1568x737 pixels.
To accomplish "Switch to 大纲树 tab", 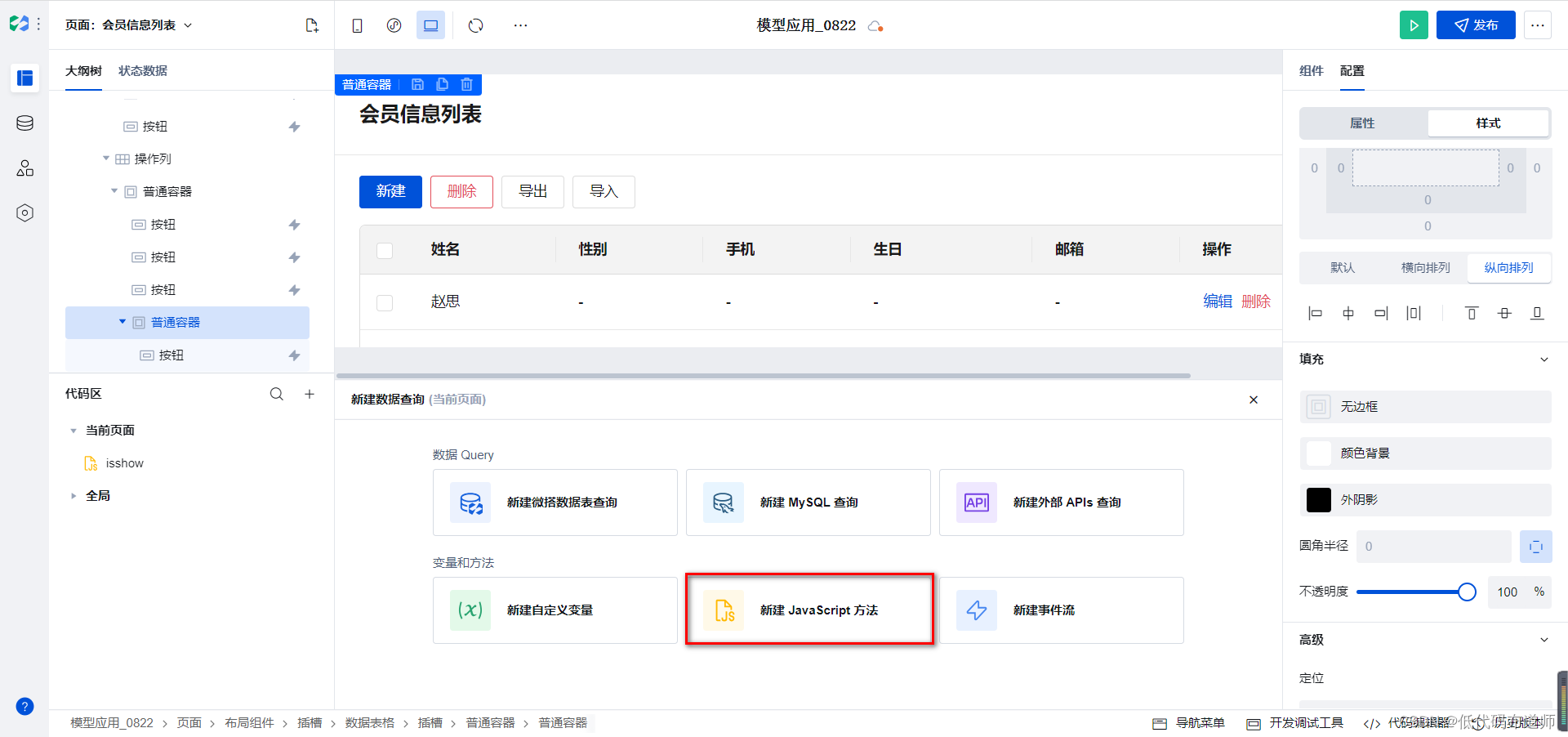I will [x=83, y=71].
